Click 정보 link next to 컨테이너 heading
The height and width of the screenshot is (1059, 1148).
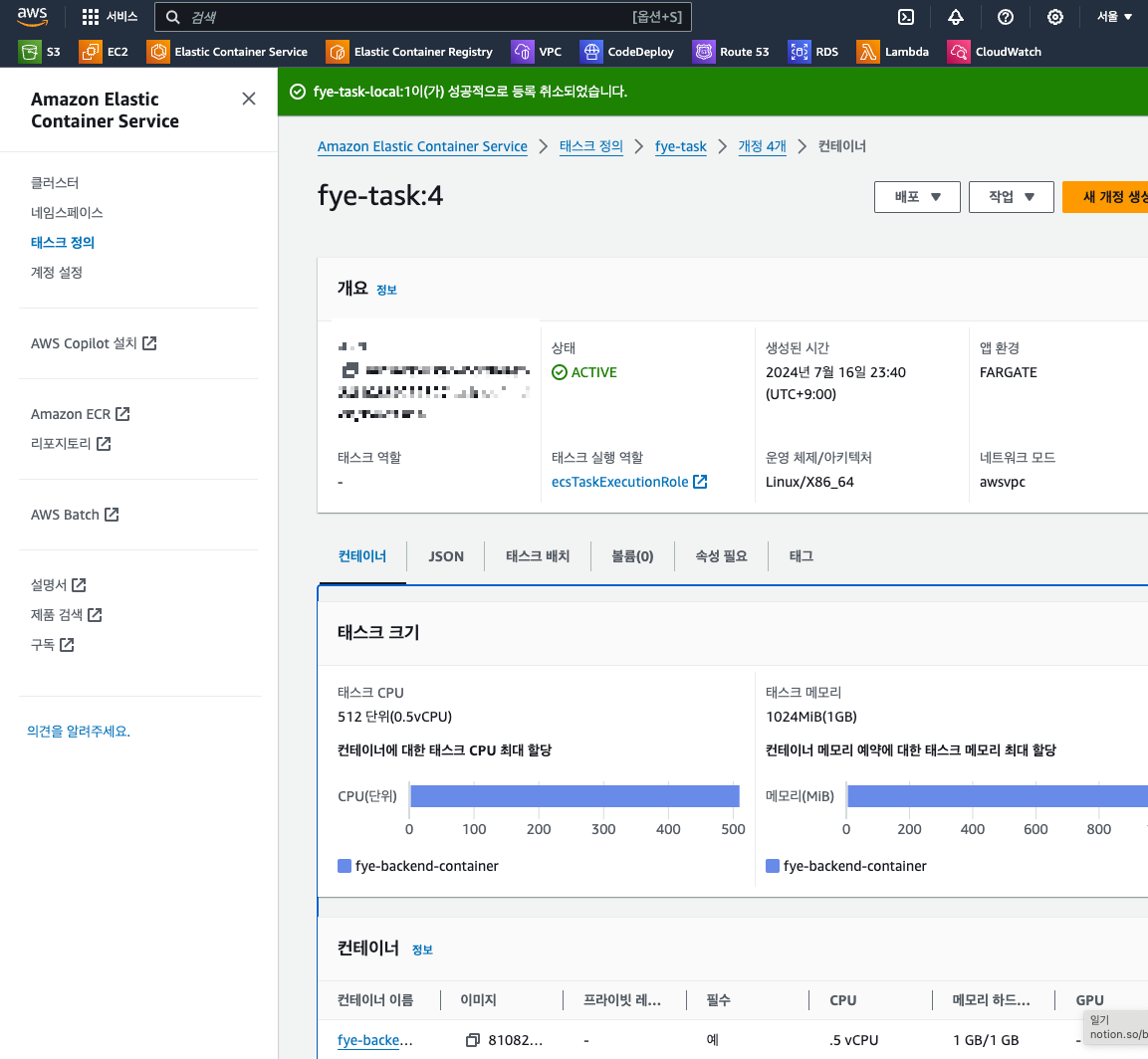tap(422, 950)
